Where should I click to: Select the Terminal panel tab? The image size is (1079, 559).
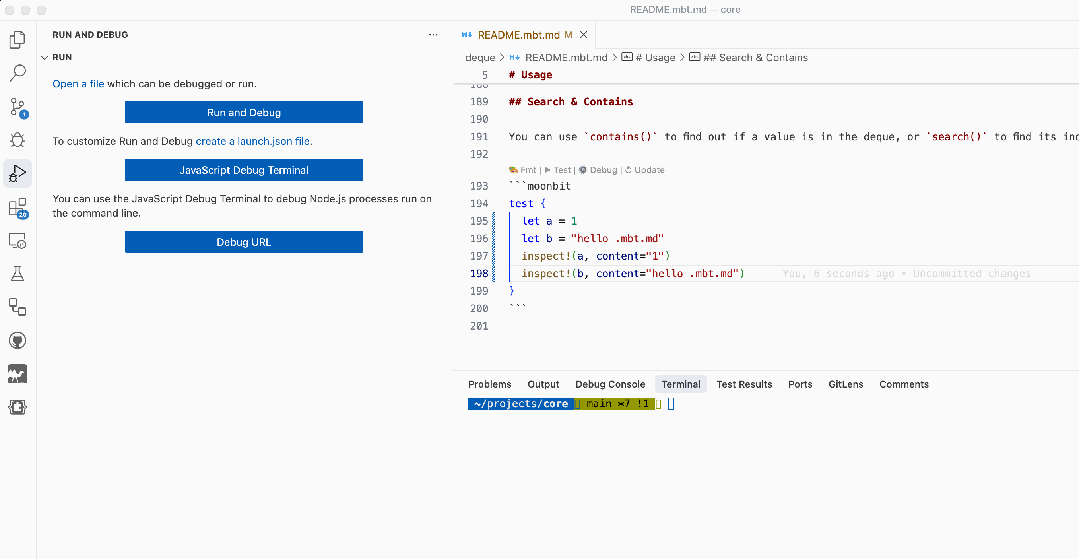coord(681,384)
